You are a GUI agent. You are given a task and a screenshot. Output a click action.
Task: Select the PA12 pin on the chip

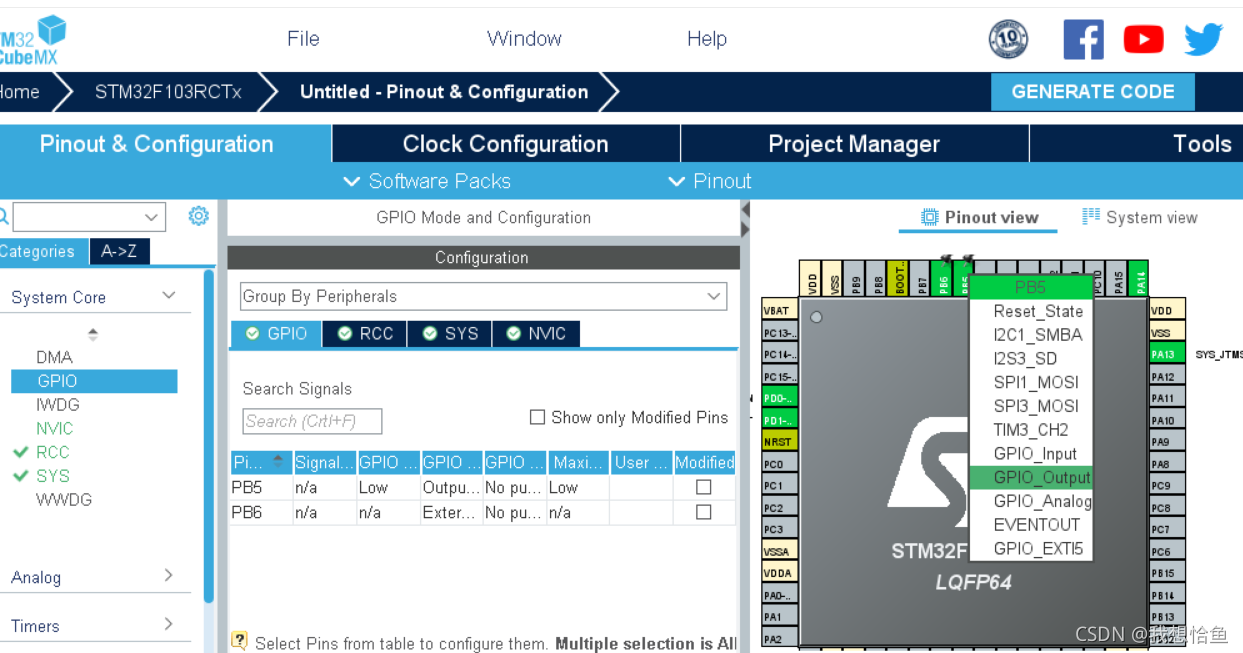1166,376
